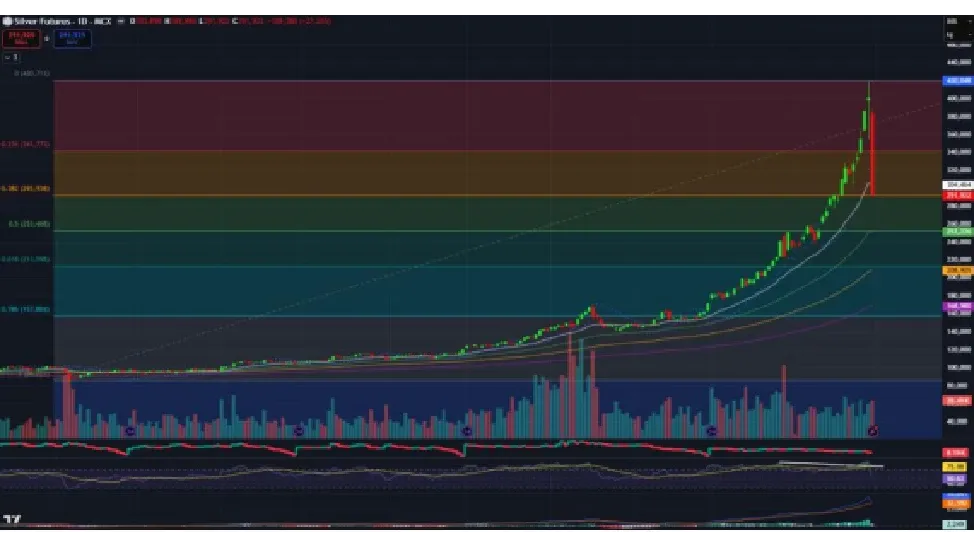Click the 0.786 Fibonacci level label at left
Screen dimensions: 974x548
(25, 309)
